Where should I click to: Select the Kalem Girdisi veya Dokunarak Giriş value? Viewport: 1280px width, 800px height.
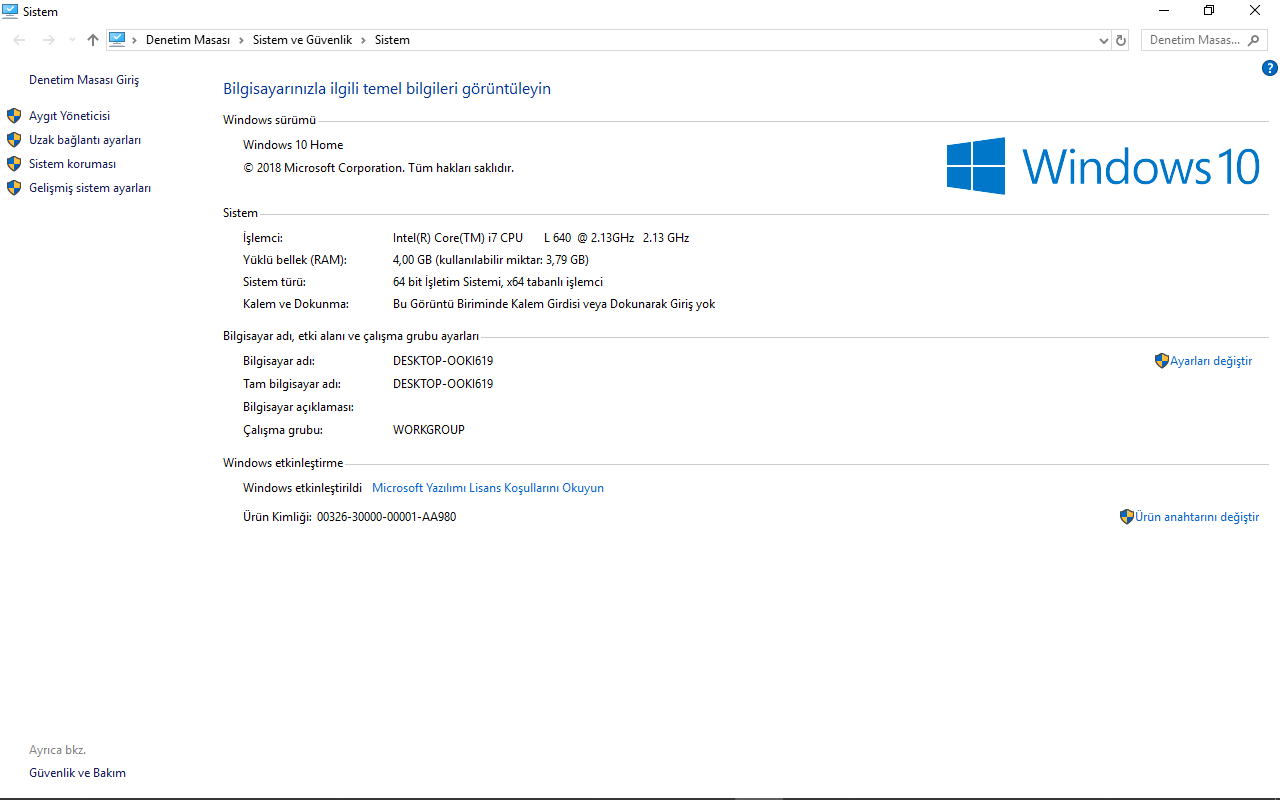[554, 304]
